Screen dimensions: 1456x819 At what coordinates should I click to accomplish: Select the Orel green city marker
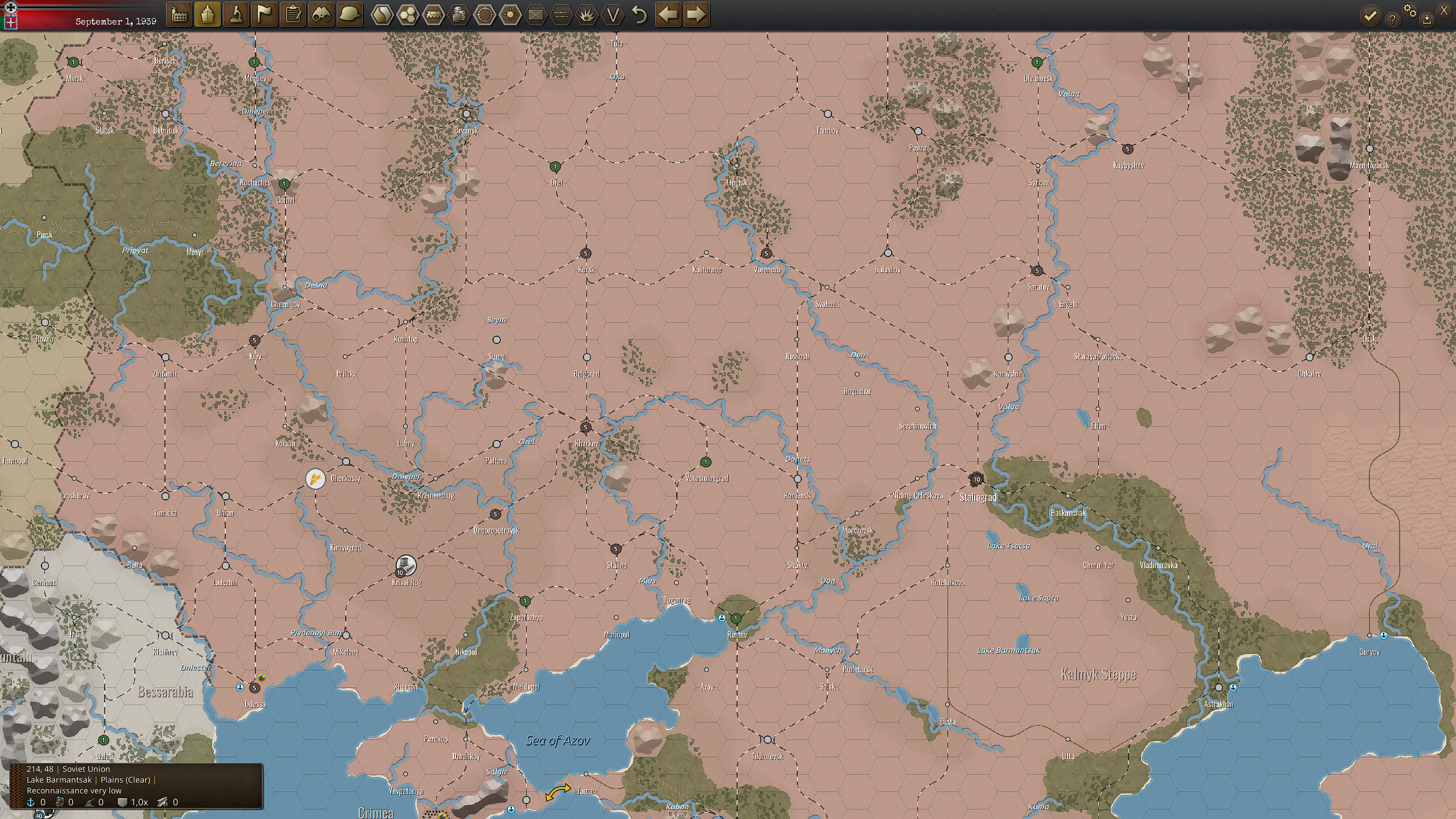[x=555, y=167]
